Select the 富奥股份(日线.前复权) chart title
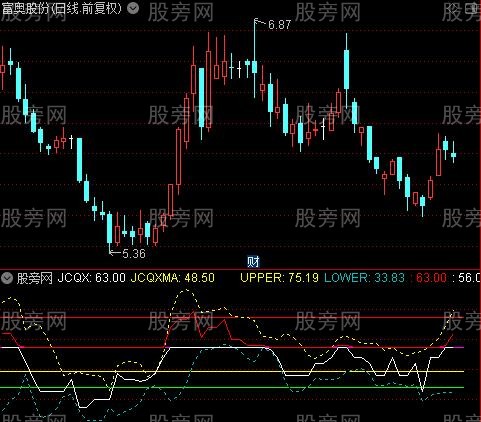This screenshot has height=422, width=481. point(62,8)
